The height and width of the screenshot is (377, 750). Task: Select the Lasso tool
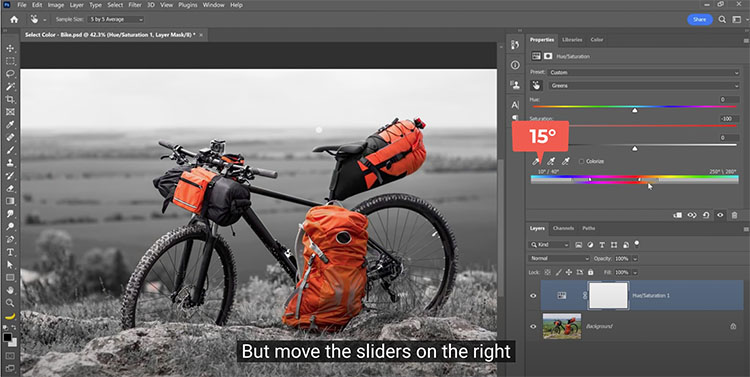pos(10,74)
